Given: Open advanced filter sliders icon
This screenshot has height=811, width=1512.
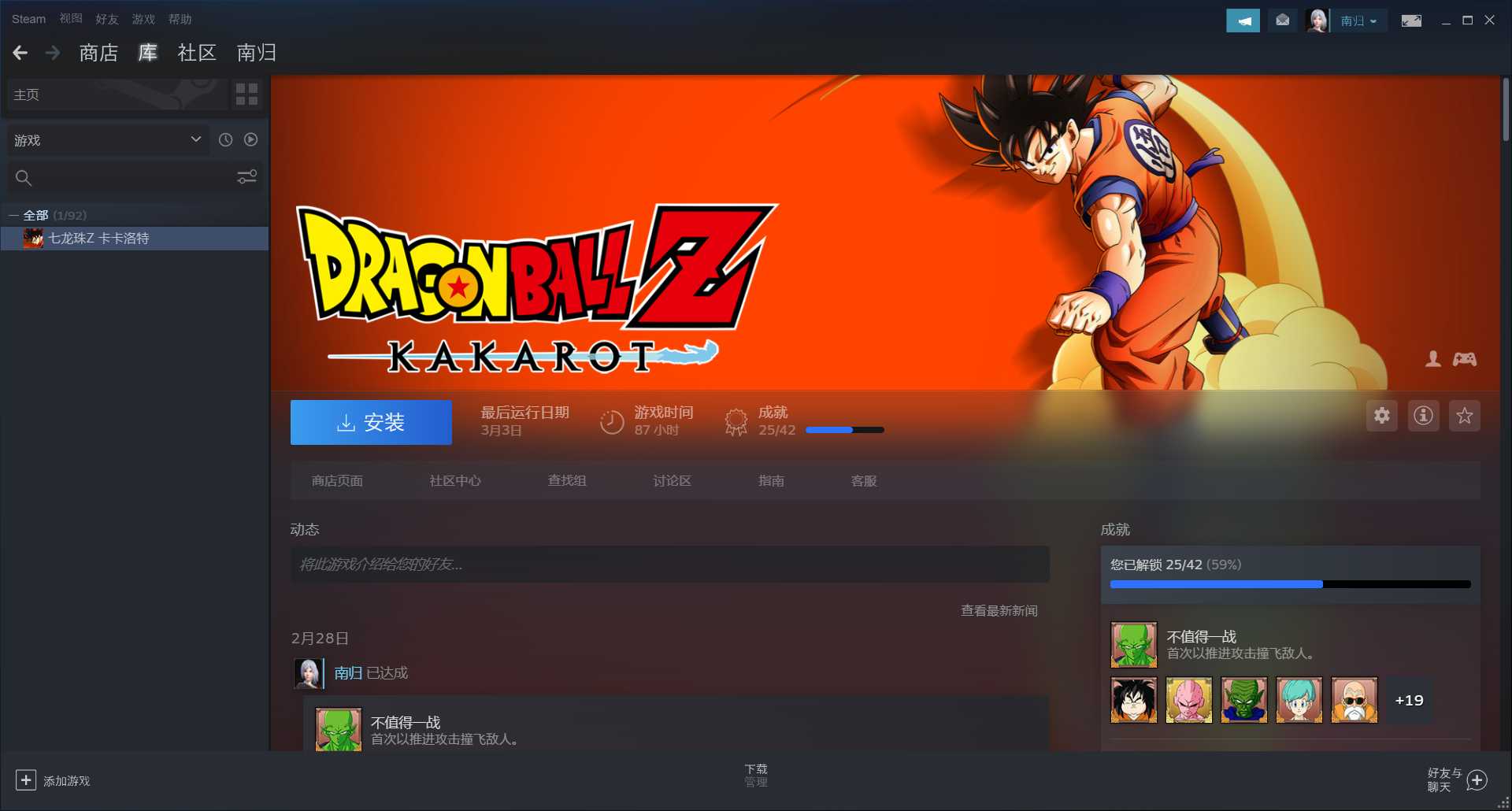Looking at the screenshot, I should 246,177.
